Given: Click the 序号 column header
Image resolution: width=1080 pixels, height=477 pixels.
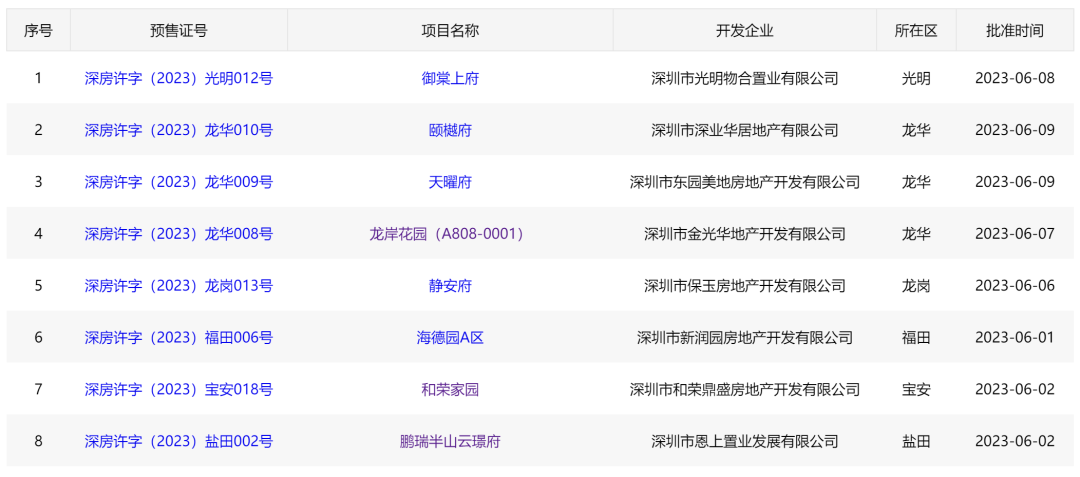Looking at the screenshot, I should click(x=39, y=30).
